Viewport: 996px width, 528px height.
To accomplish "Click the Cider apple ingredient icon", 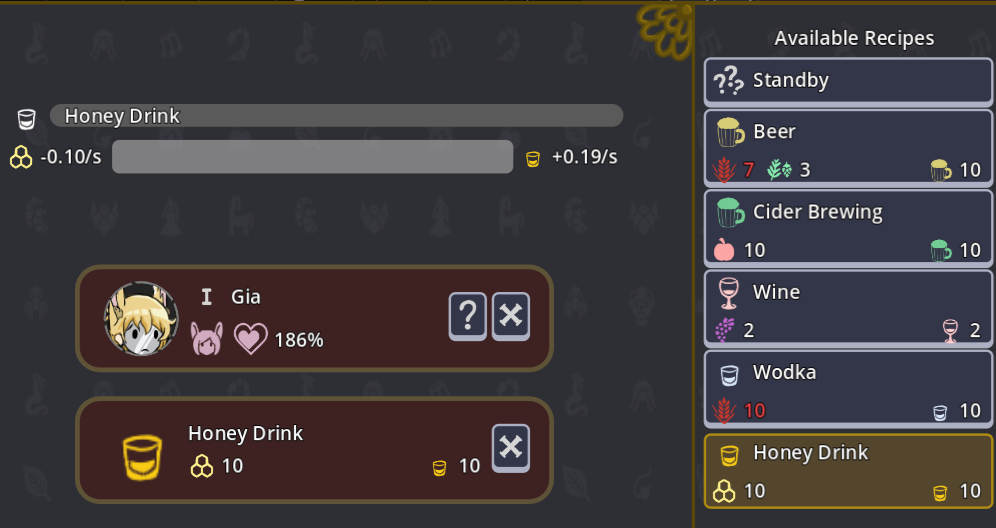I will pos(724,250).
